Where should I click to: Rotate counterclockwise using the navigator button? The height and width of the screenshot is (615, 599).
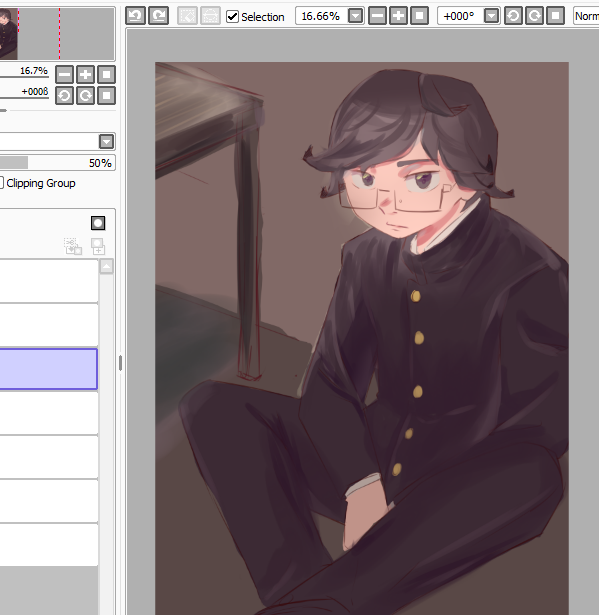point(64,95)
